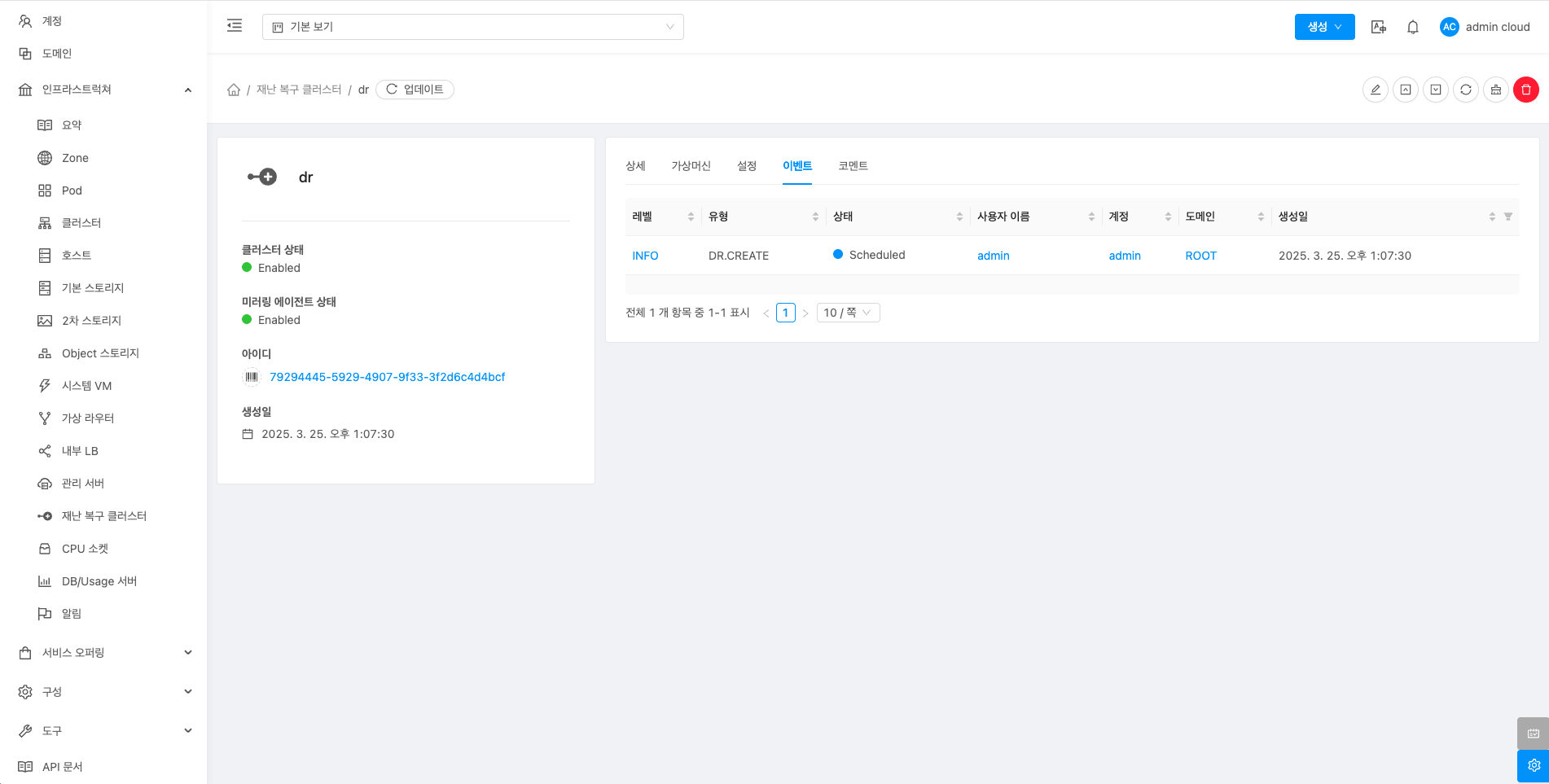Click the home icon in breadcrumb
1549x784 pixels.
(x=234, y=90)
